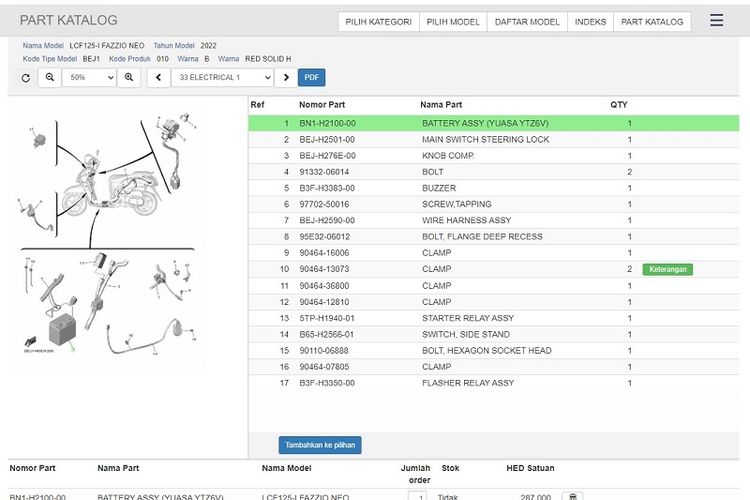
Task: Zoom in the parts diagram
Action: (x=128, y=78)
